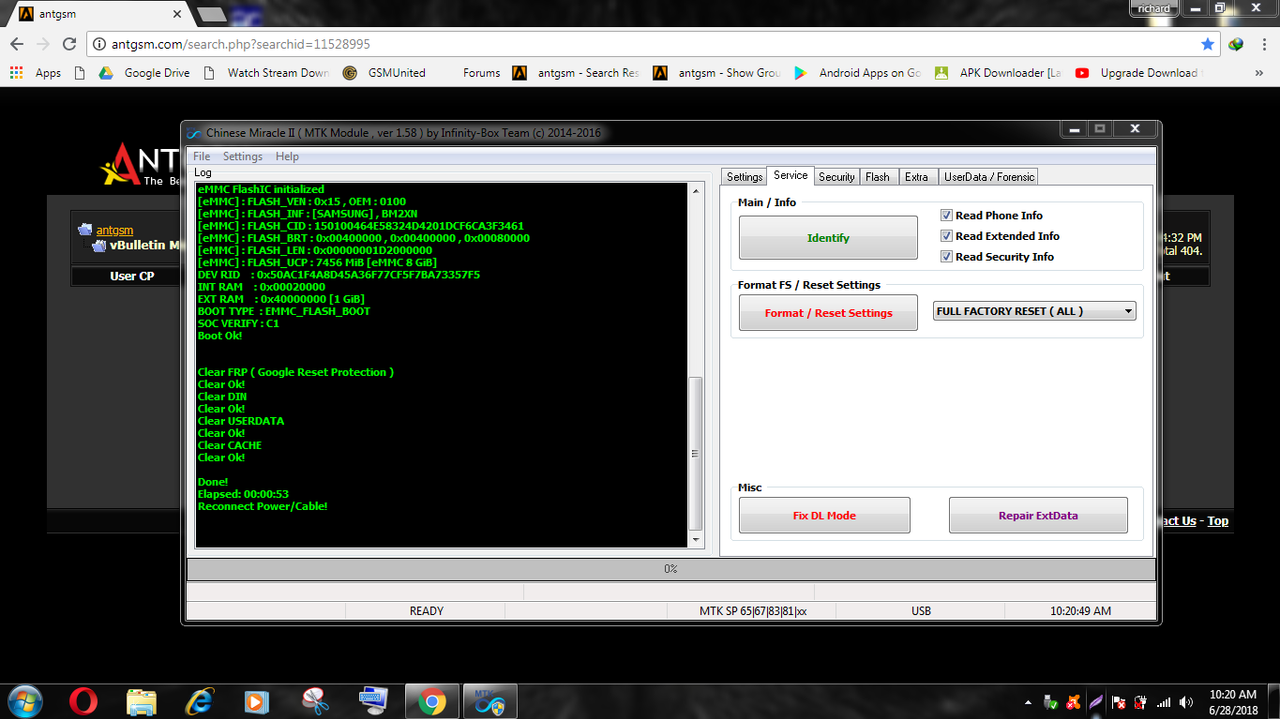Image resolution: width=1280 pixels, height=719 pixels.
Task: Click the Chrome extension icon beside star
Action: (x=1236, y=44)
